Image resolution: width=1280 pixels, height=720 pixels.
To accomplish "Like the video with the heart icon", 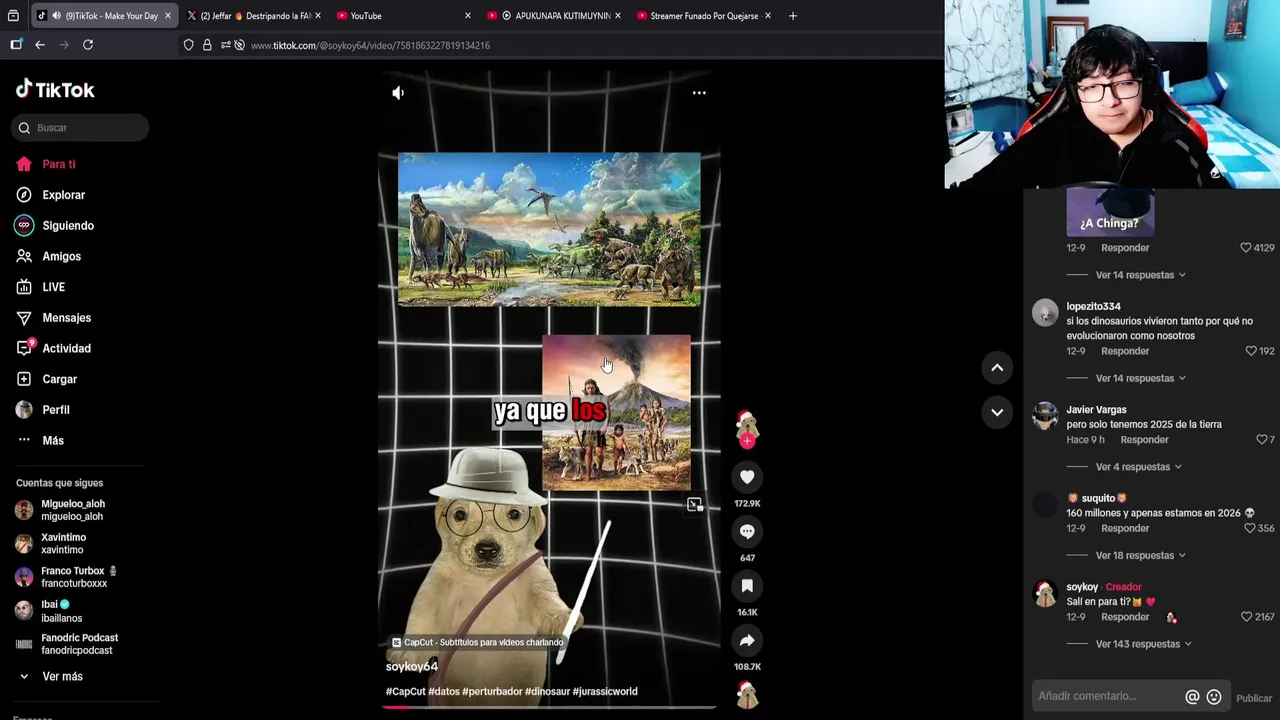I will (747, 477).
